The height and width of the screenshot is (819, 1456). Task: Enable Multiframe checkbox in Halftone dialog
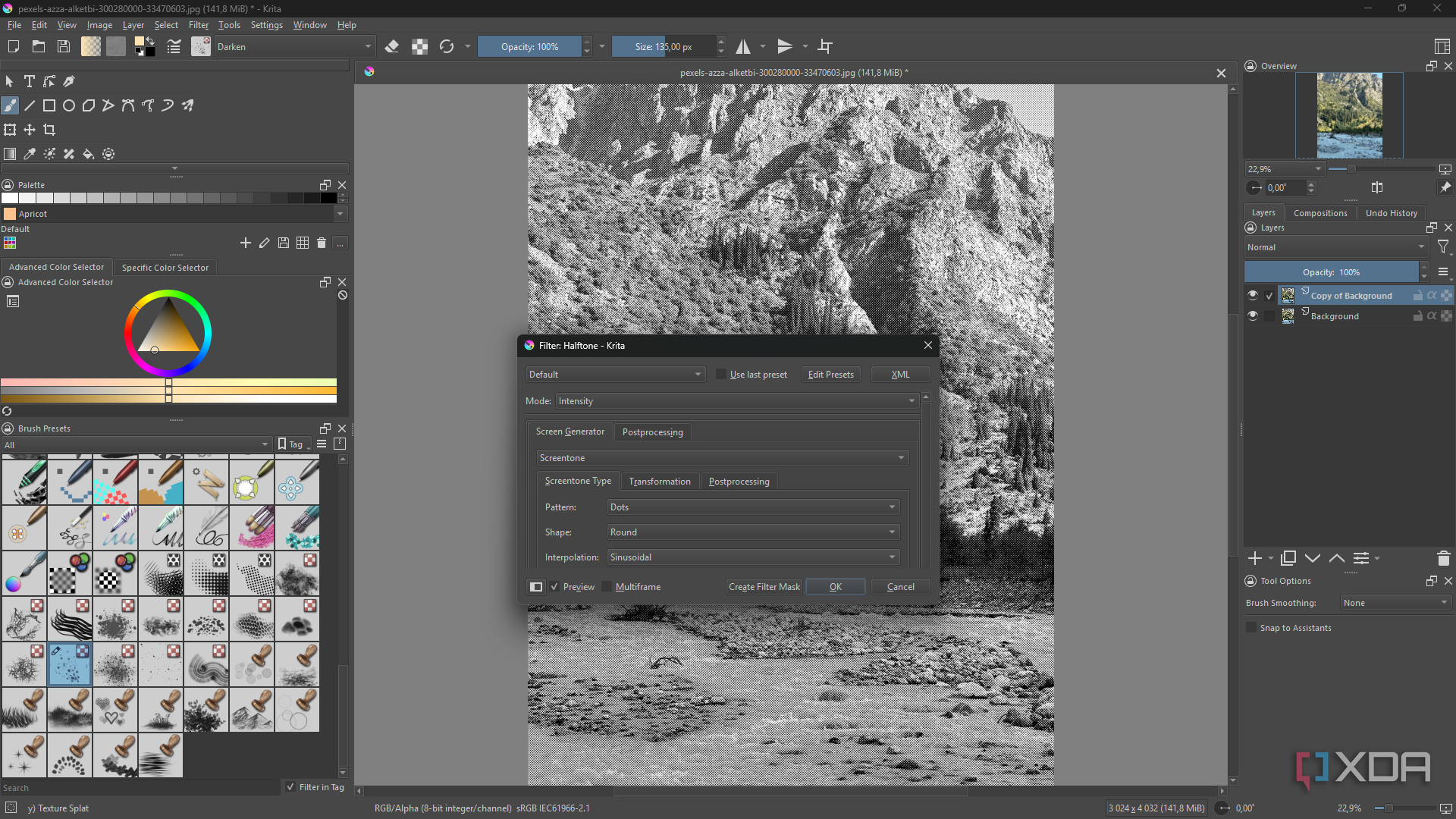[607, 587]
